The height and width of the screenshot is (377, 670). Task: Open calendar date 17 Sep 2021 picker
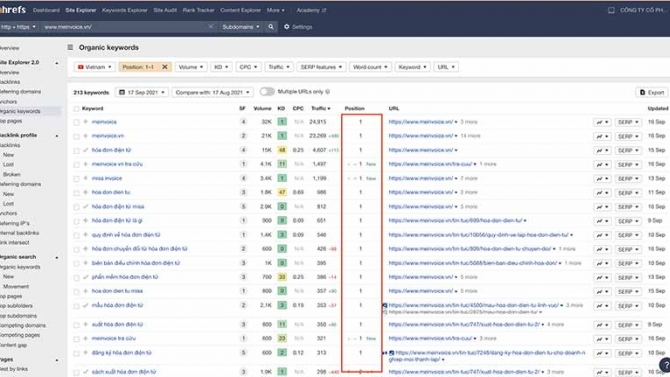pyautogui.click(x=142, y=92)
